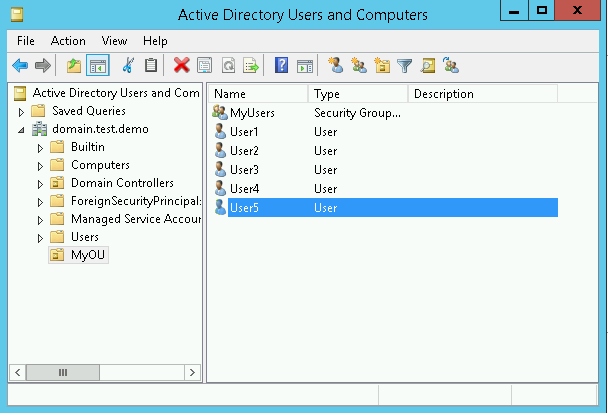The width and height of the screenshot is (608, 413).
Task: Click the Forward arrow toolbar icon
Action: coord(43,66)
